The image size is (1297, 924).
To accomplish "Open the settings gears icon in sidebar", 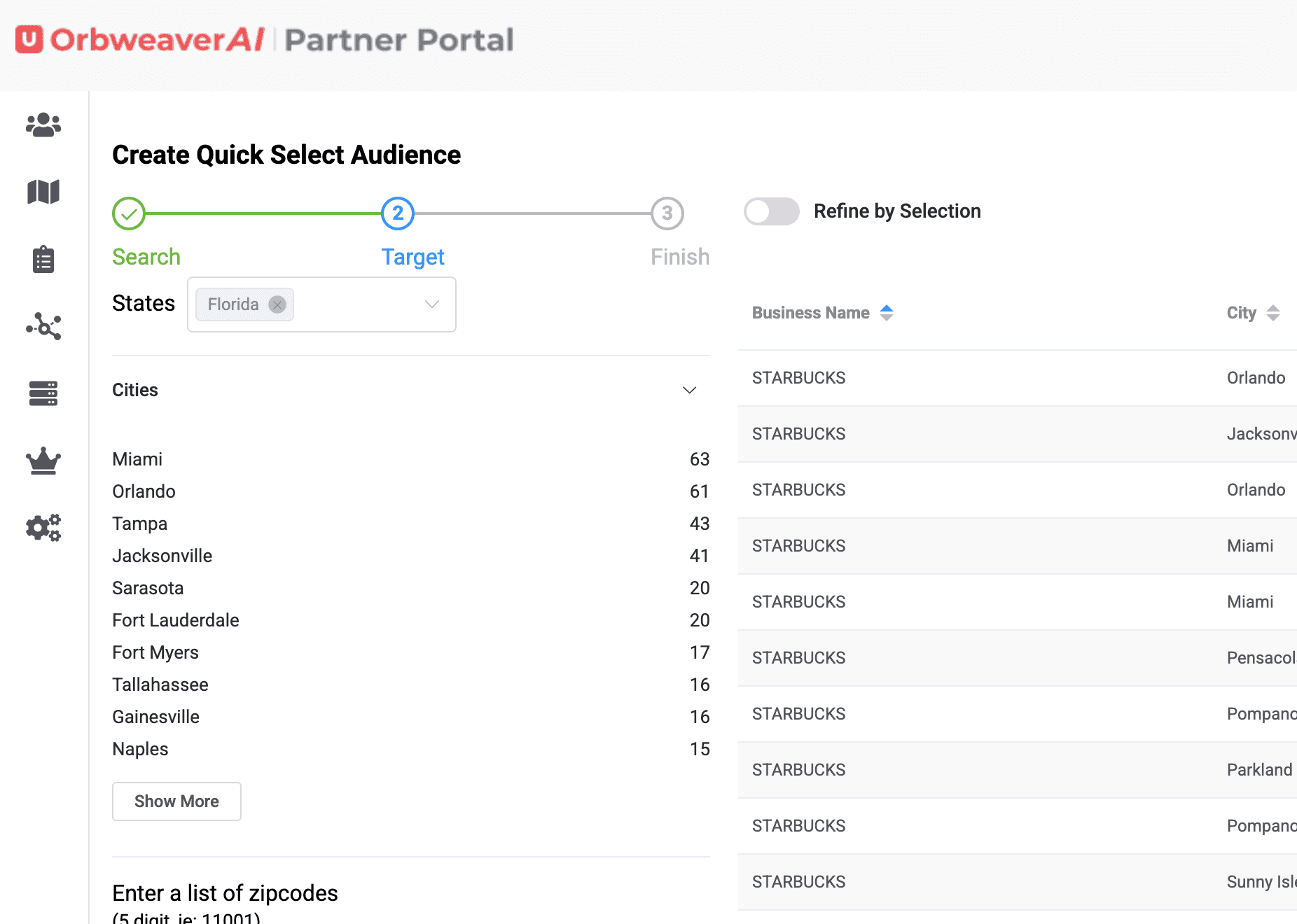I will coord(43,527).
